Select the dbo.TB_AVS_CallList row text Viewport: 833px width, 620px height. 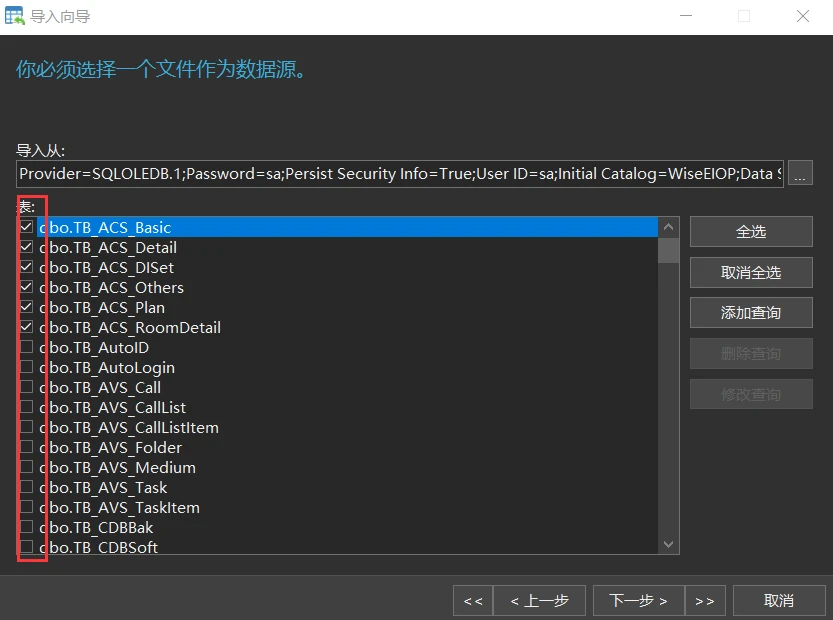coord(113,407)
